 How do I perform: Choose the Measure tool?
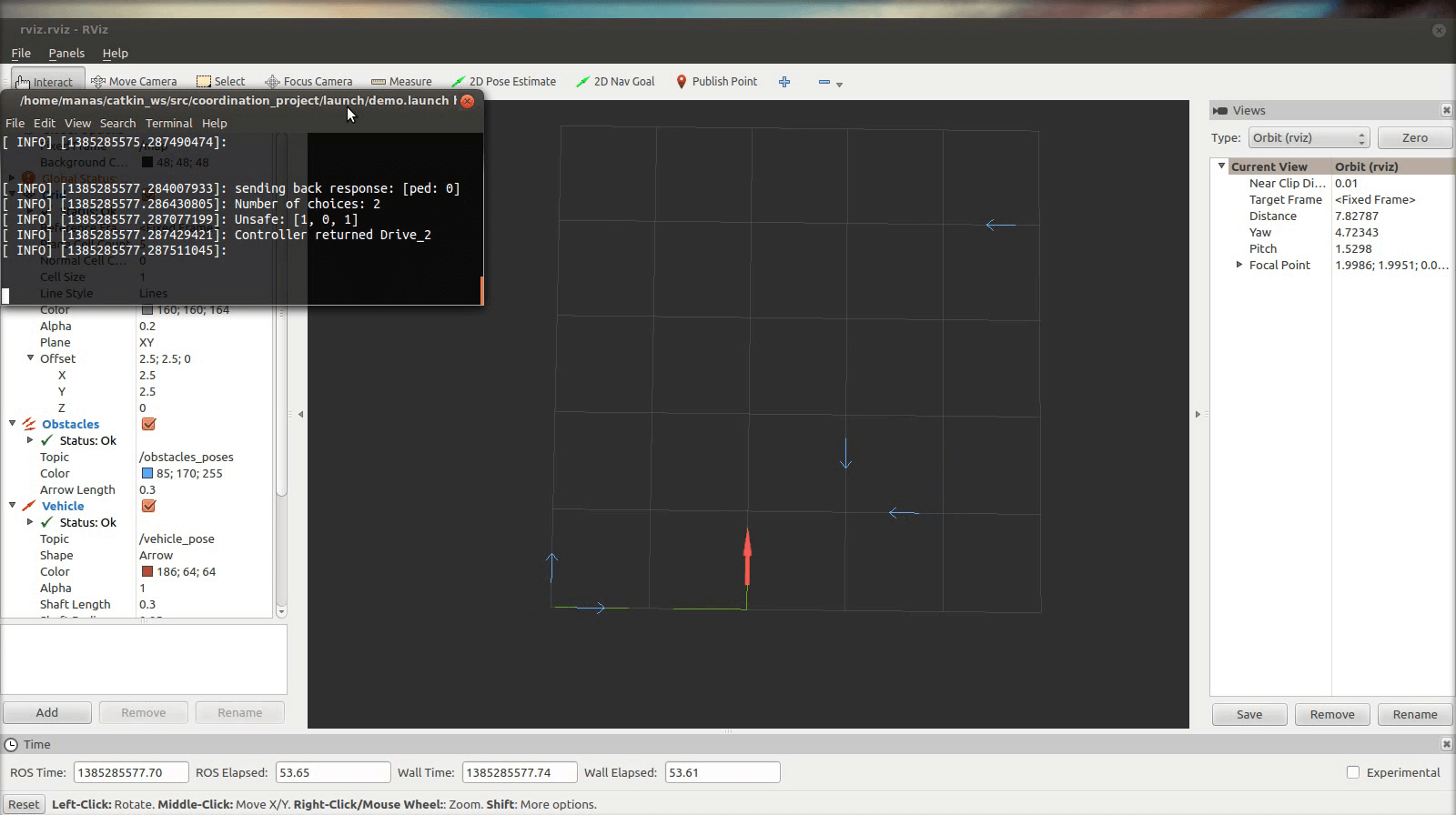pyautogui.click(x=401, y=82)
